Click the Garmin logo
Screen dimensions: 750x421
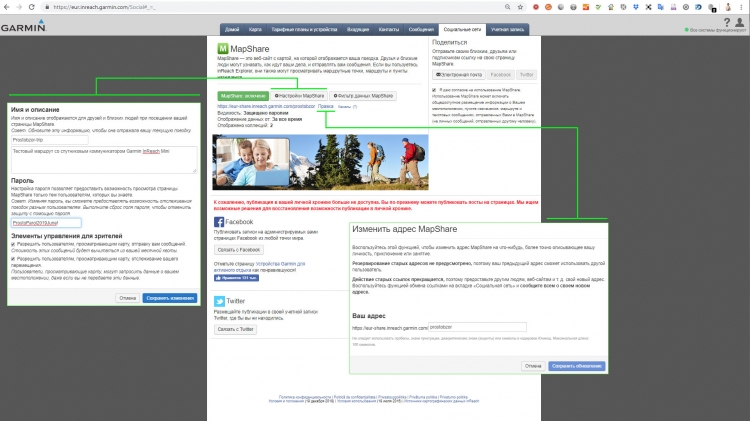(23, 26)
